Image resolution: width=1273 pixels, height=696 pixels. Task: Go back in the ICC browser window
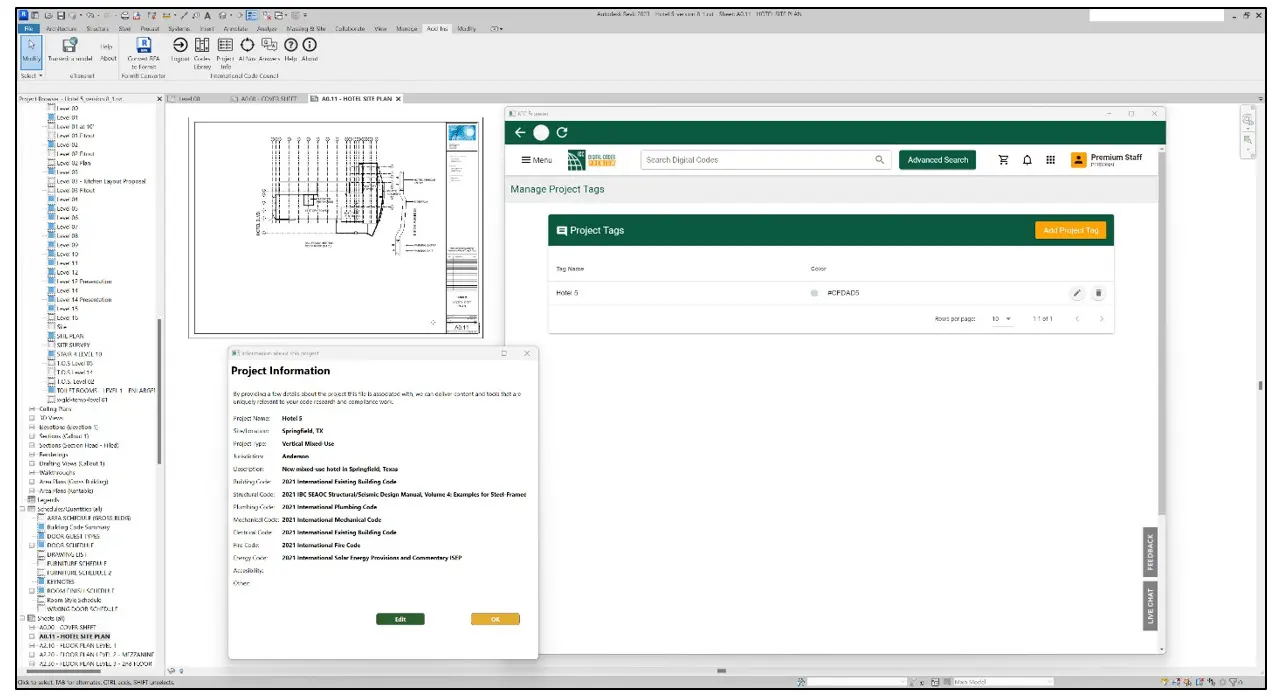(x=520, y=132)
